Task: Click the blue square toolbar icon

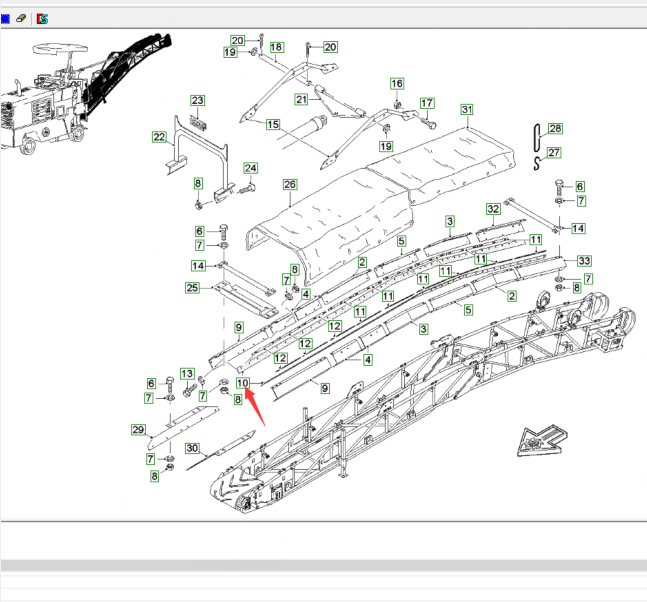Action: click(x=6, y=19)
